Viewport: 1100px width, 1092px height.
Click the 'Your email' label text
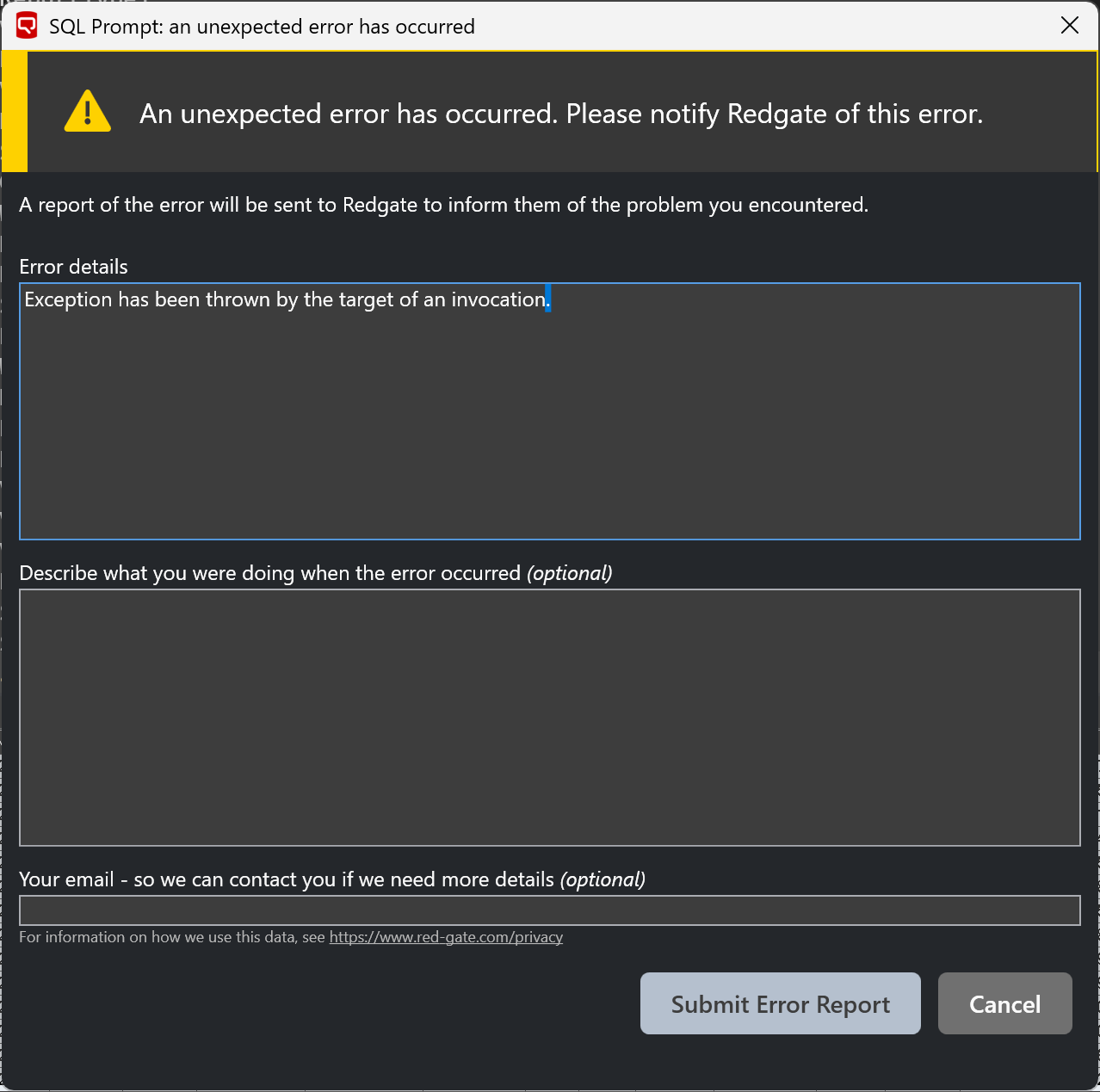pos(287,879)
